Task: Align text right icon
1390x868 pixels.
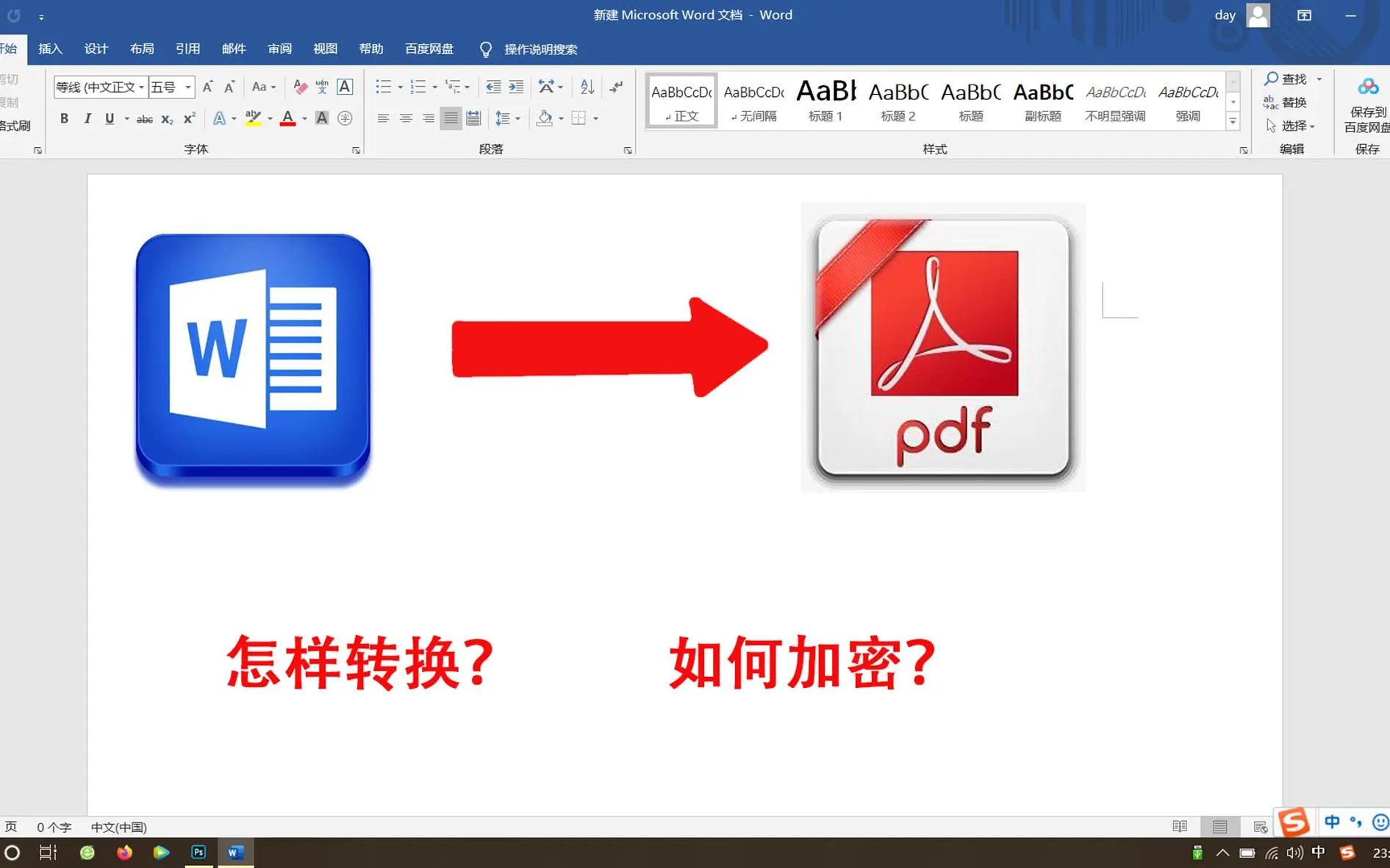Action: tap(428, 118)
